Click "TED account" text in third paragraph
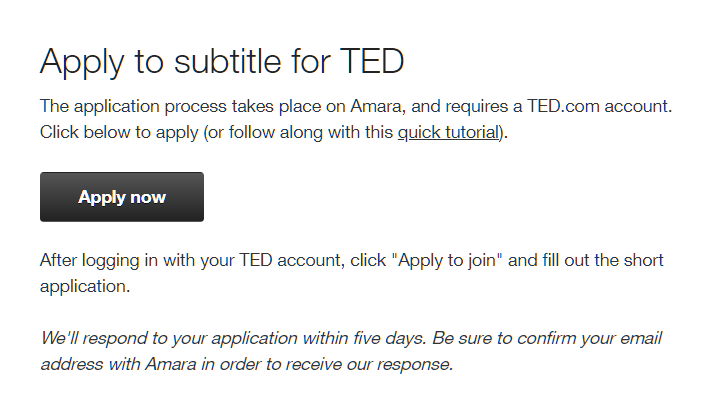 pos(290,260)
